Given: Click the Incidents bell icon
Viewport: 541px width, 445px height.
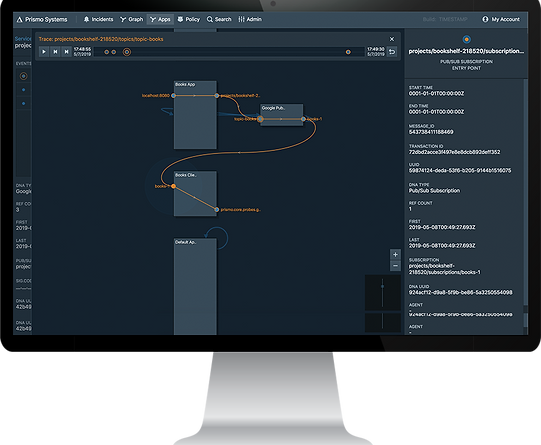Looking at the screenshot, I should [86, 19].
